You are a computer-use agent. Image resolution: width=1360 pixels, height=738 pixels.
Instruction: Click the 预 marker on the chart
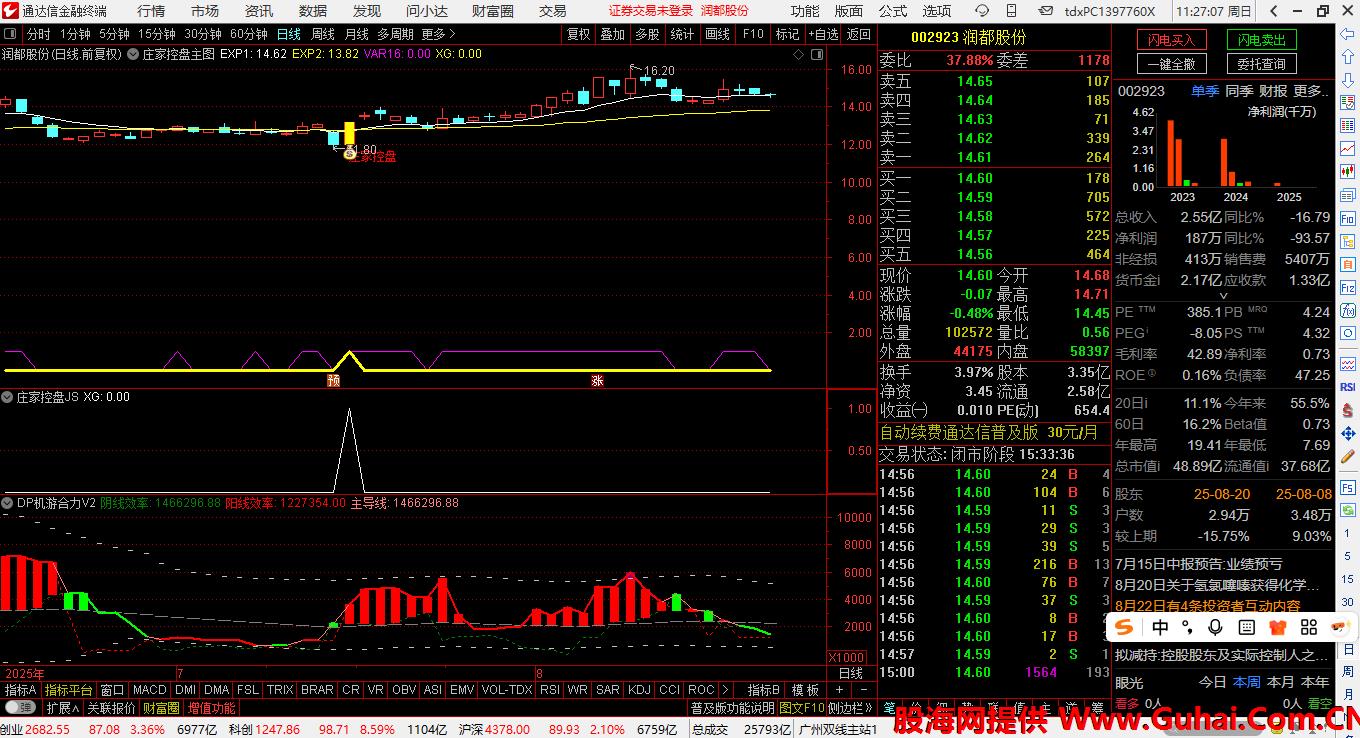point(333,380)
